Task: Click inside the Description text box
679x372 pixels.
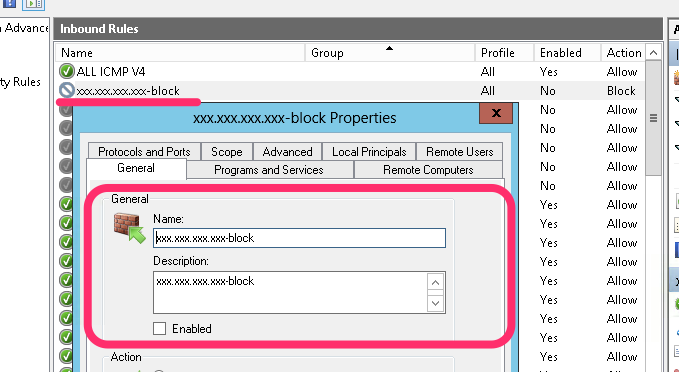Action: [x=289, y=292]
